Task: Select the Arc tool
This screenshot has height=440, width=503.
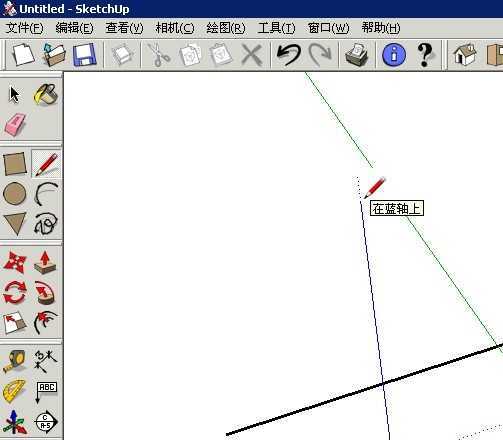Action: pyautogui.click(x=46, y=193)
